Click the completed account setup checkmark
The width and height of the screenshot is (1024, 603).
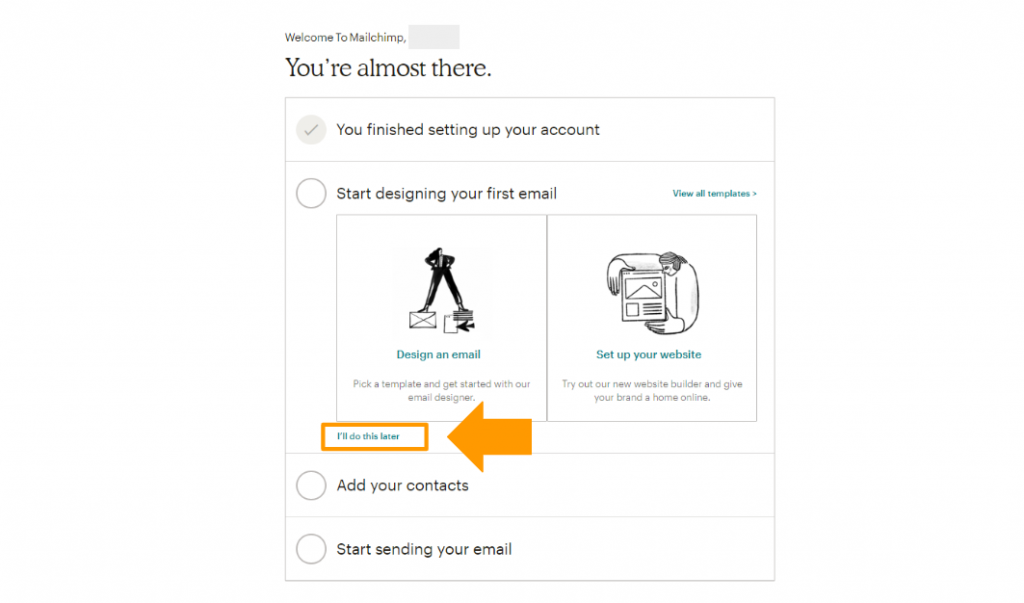pos(311,130)
